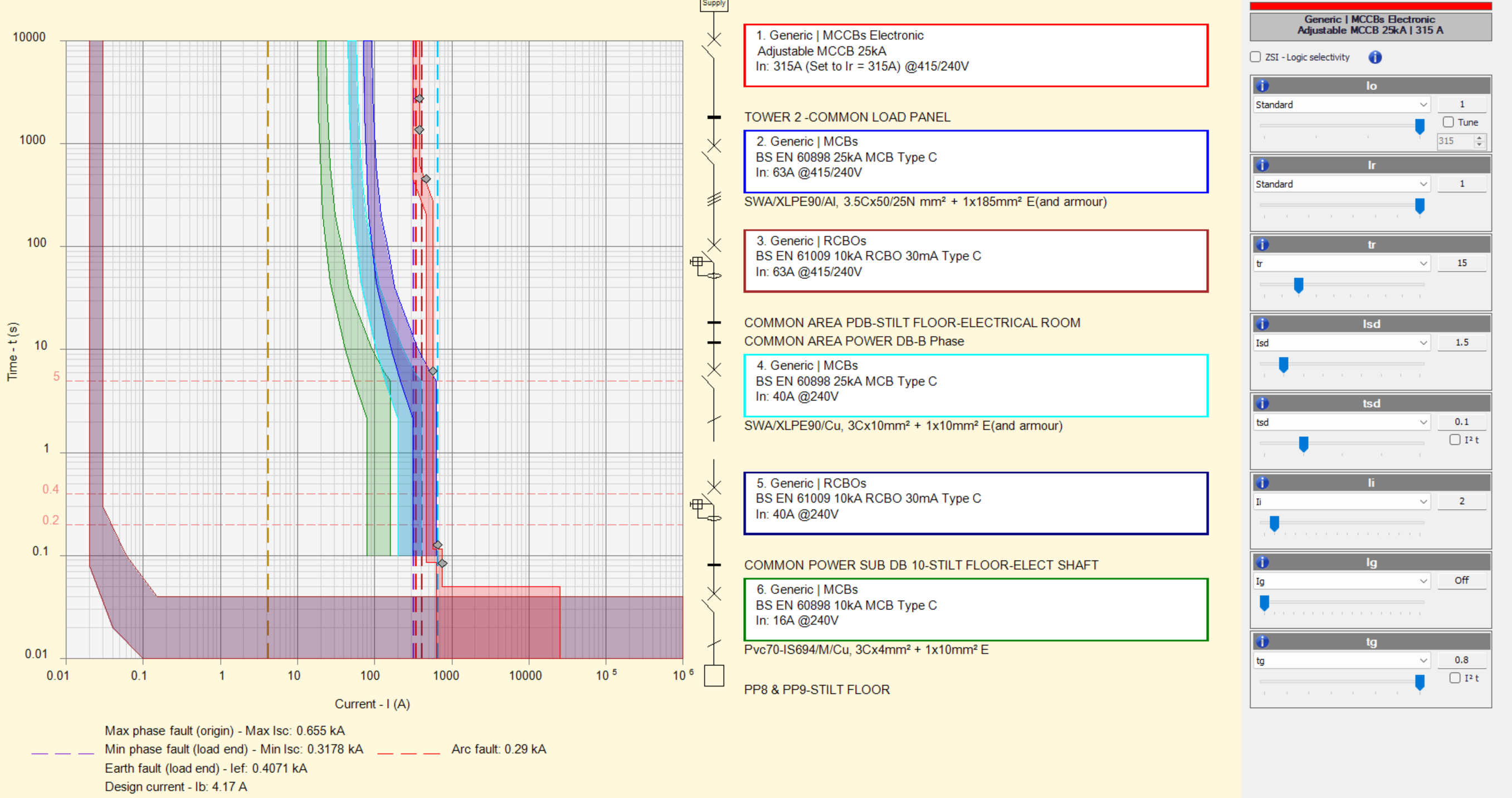Viewport: 1512px width, 798px height.
Task: Click 'Earth fault (load end) - Ief: 0.4071 kA'
Action: (206, 768)
